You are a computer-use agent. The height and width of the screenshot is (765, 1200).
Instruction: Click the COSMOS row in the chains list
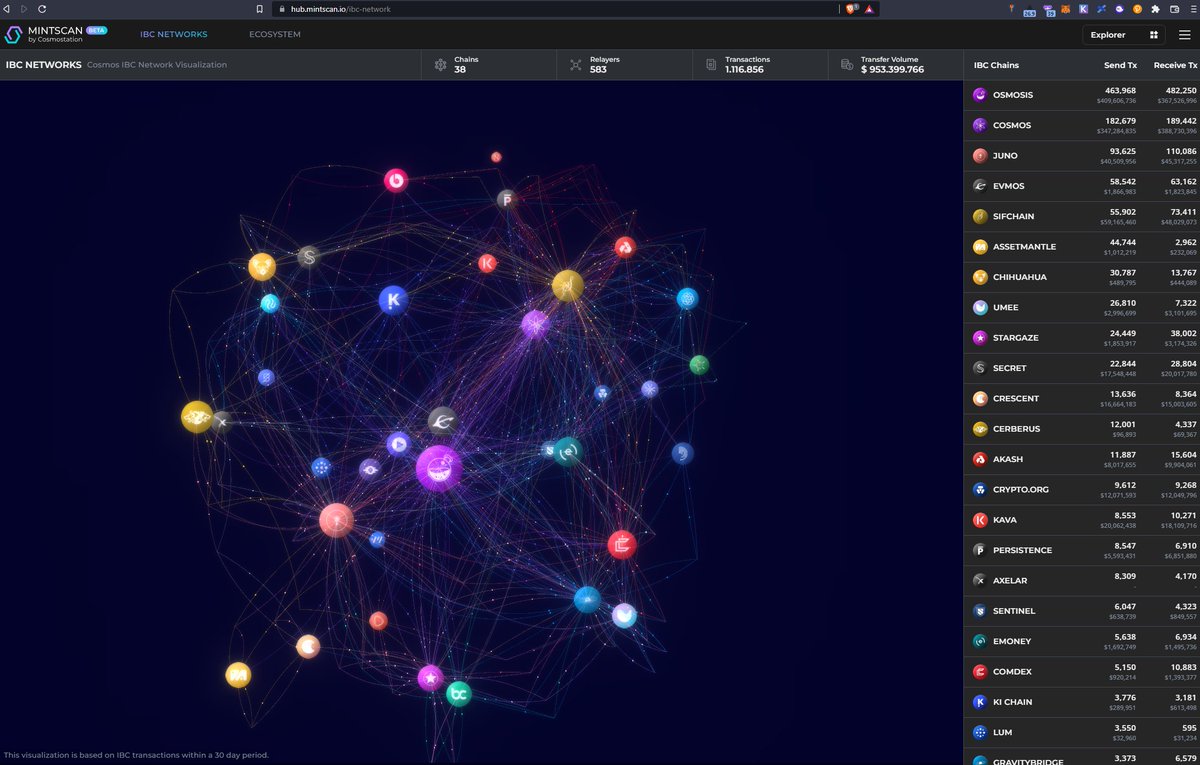click(1082, 125)
